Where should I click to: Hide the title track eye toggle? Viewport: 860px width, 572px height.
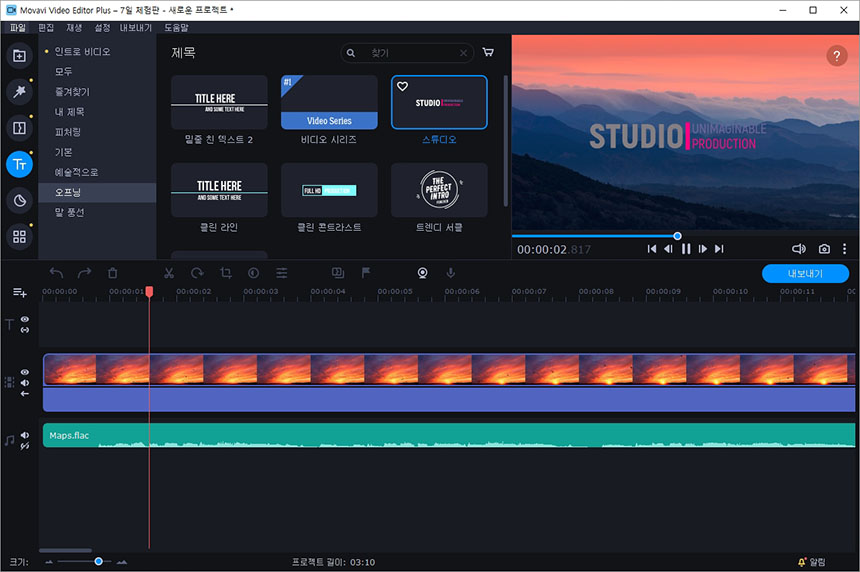(x=25, y=319)
